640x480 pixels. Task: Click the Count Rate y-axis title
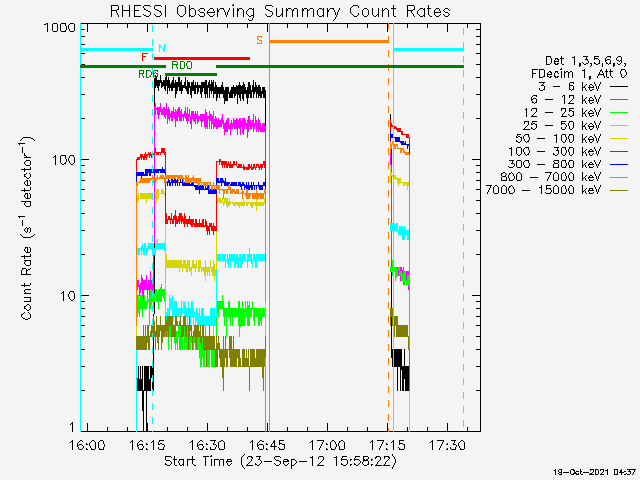click(x=27, y=229)
